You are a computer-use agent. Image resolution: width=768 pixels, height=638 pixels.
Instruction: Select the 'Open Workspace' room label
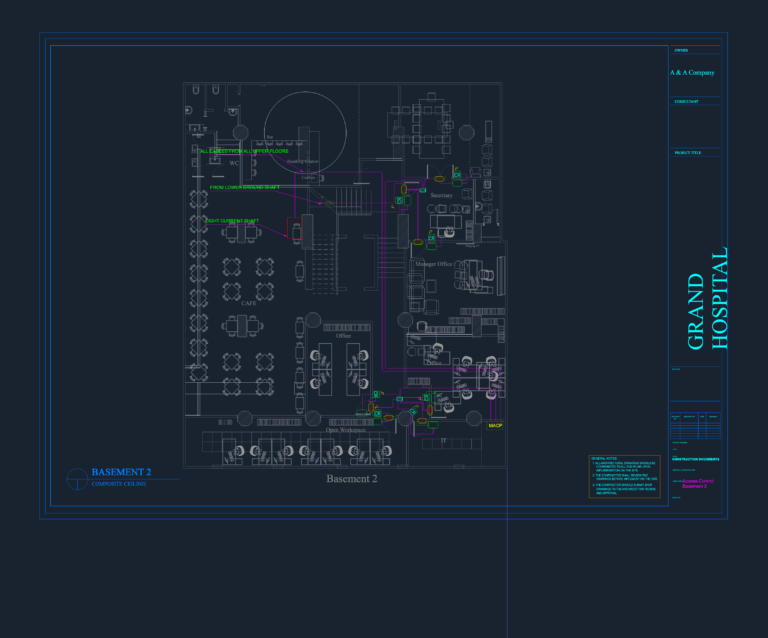point(345,430)
